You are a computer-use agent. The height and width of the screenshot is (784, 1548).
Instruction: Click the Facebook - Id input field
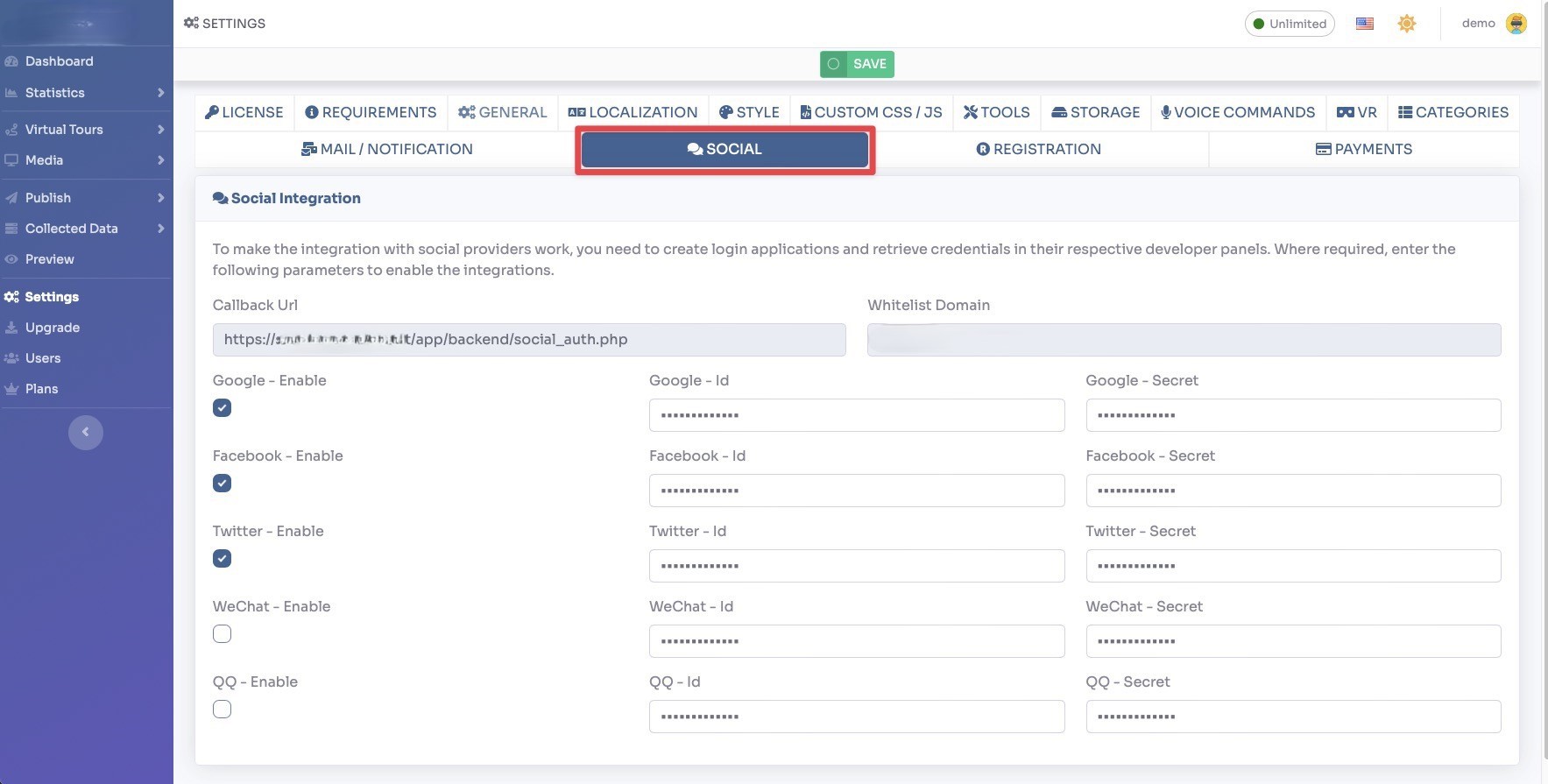click(x=857, y=491)
